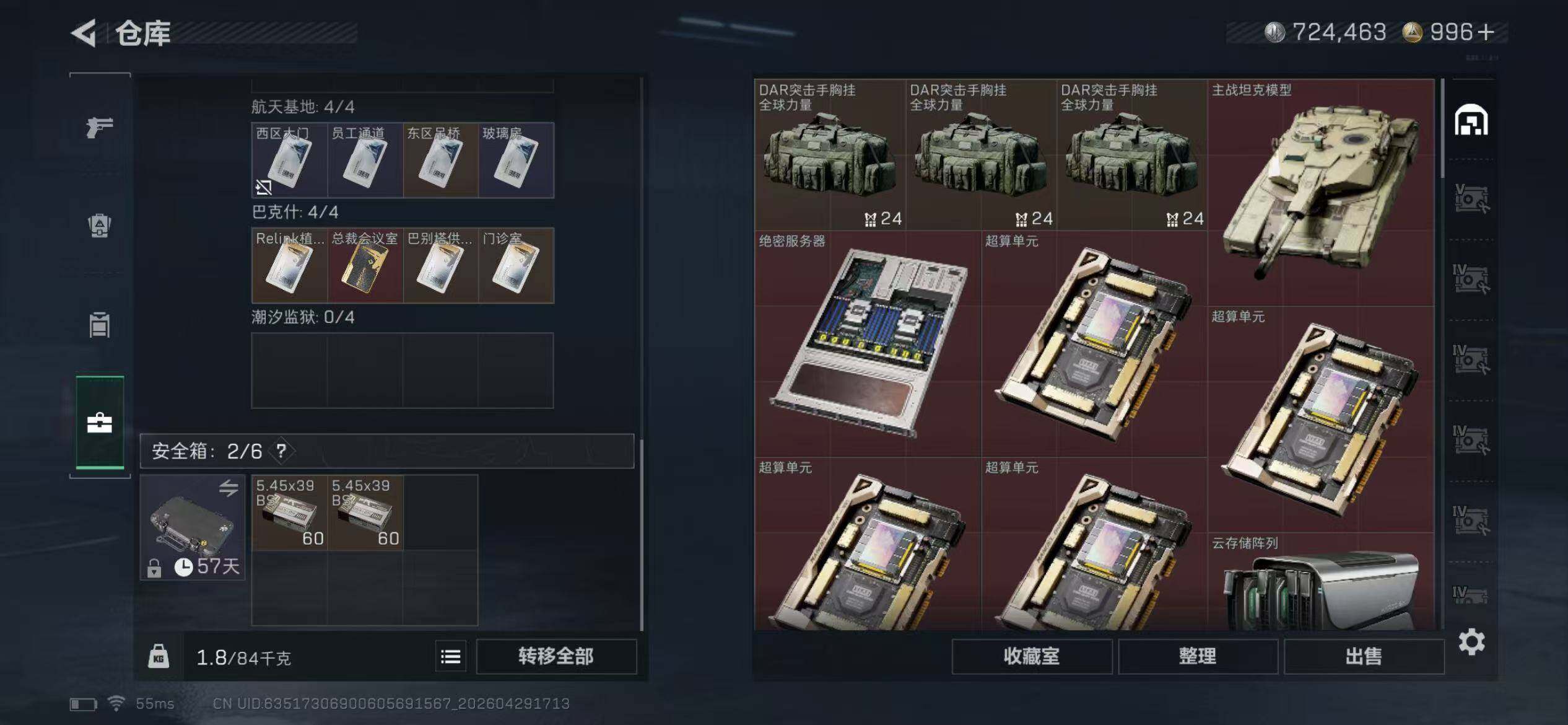
Task: Open the main warehouse home icon
Action: click(x=1471, y=120)
